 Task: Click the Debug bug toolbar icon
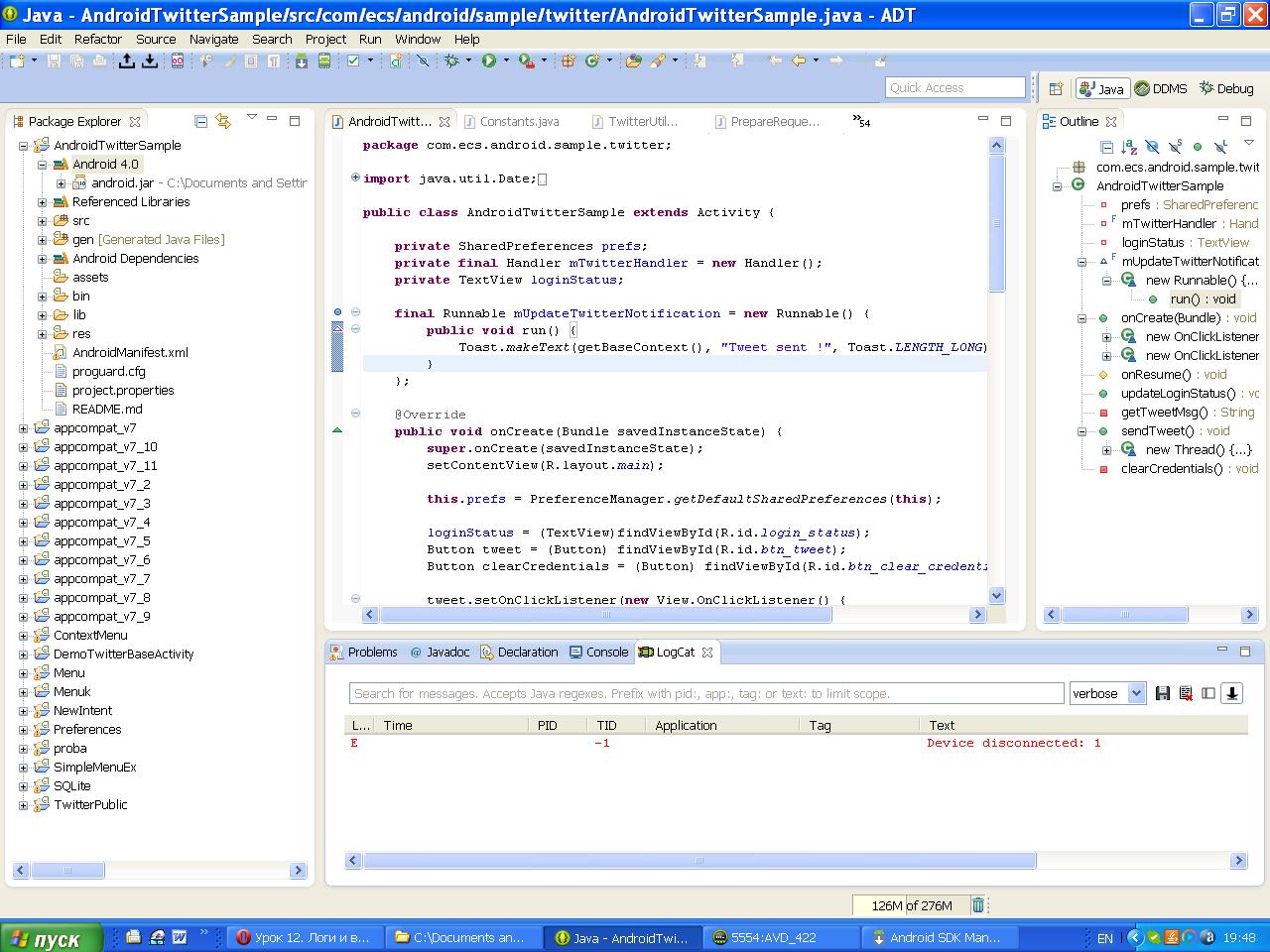pyautogui.click(x=451, y=60)
